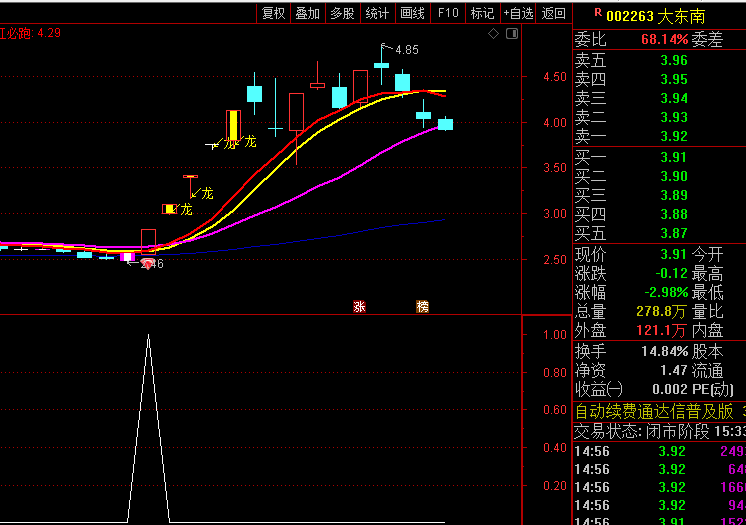Viewport: 746px width, 525px height.
Task: Click the diamond icon above the chart
Action: click(x=493, y=34)
